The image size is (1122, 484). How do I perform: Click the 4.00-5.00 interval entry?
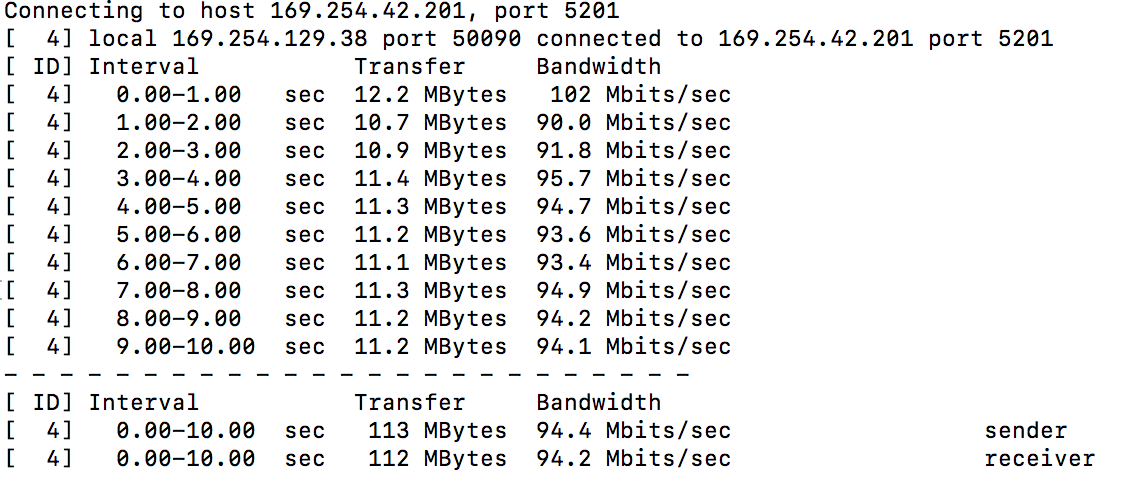tap(178, 207)
